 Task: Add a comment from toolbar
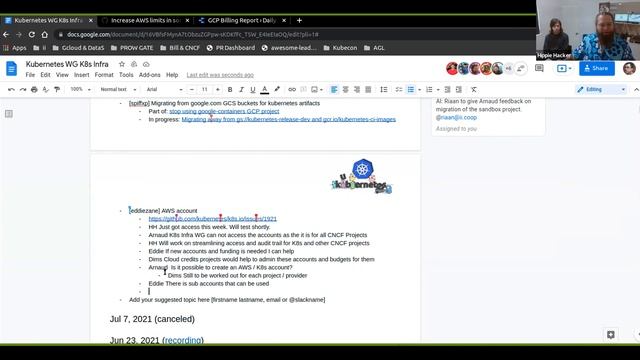point(303,89)
